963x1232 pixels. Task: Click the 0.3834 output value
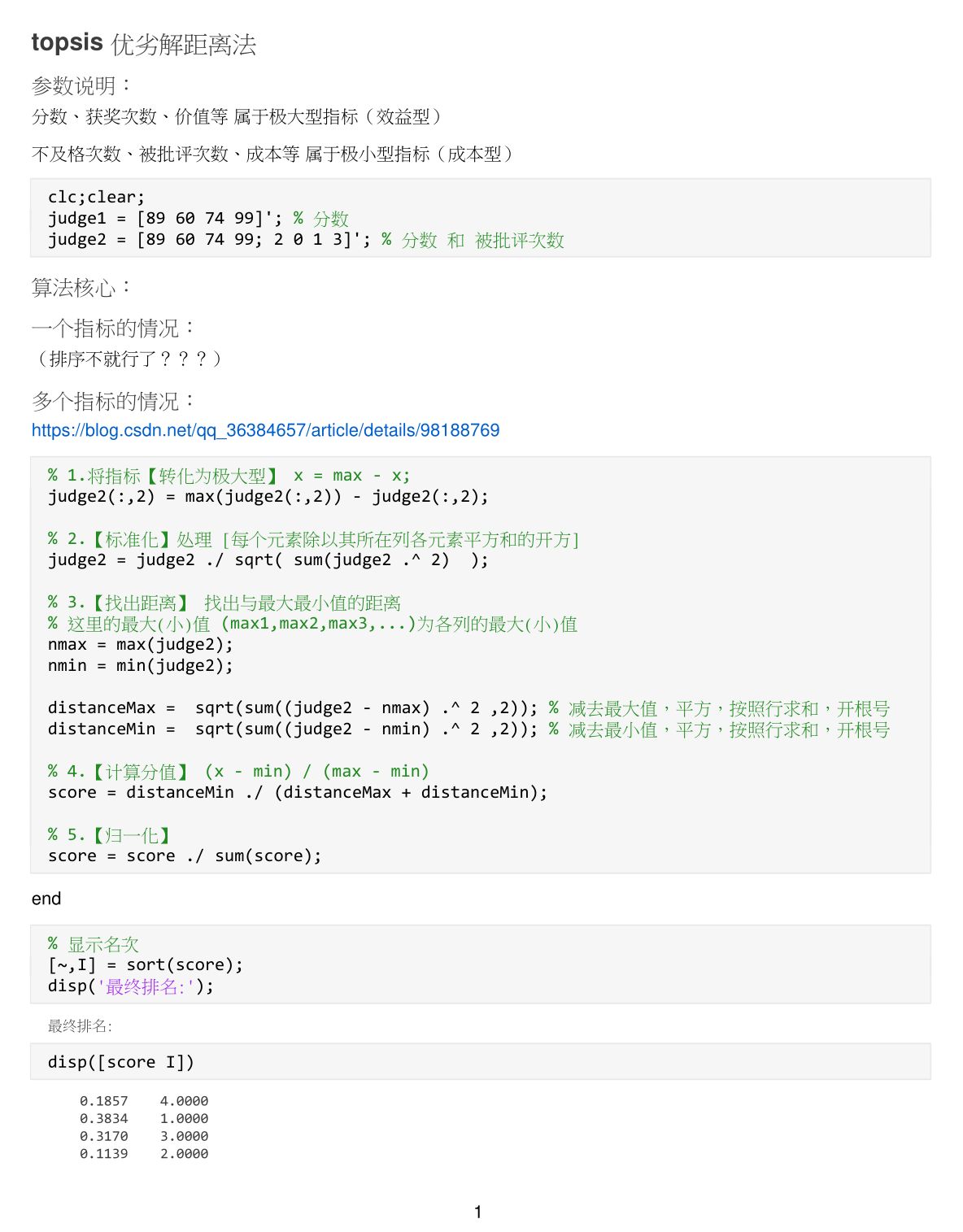(x=103, y=1119)
